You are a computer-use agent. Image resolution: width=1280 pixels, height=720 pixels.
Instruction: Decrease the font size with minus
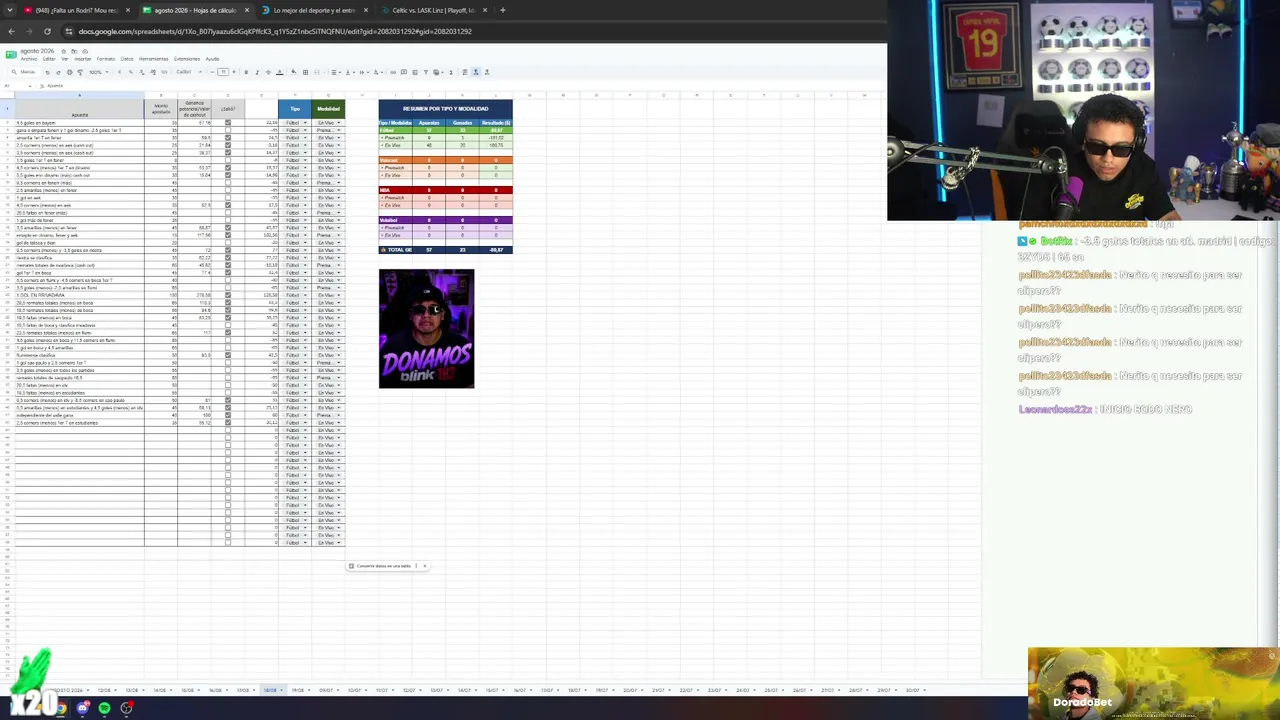(212, 72)
